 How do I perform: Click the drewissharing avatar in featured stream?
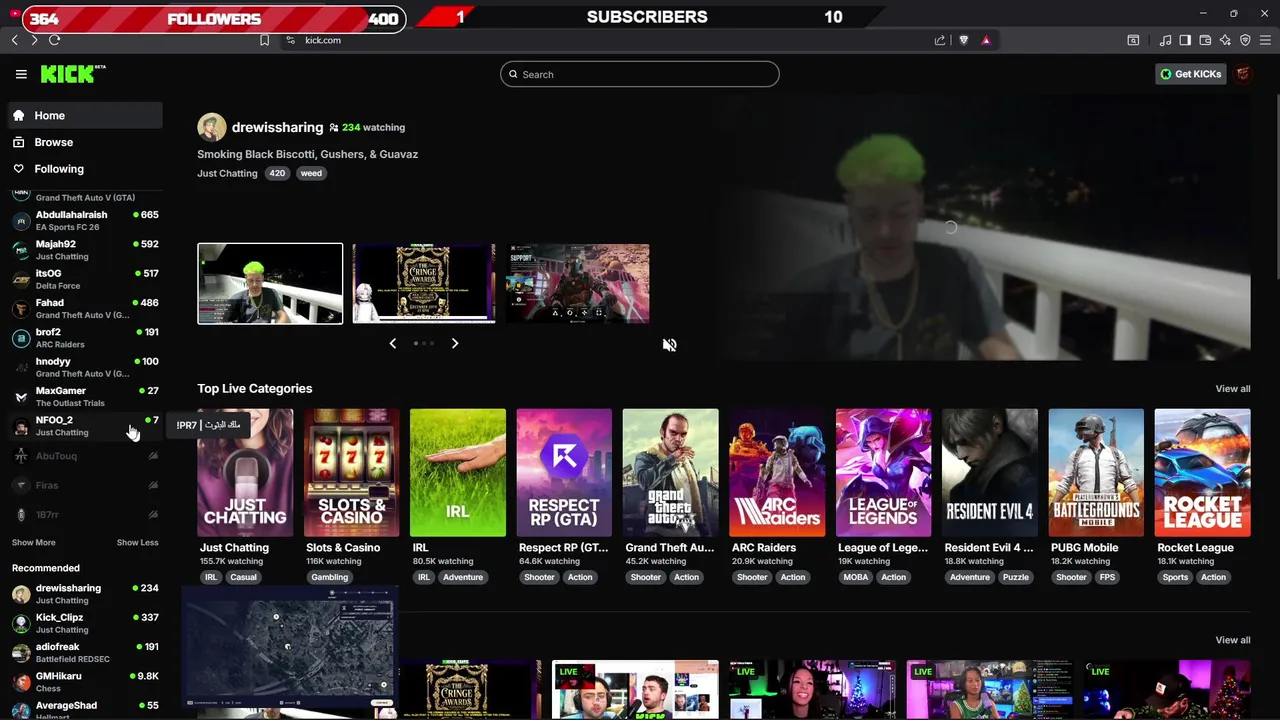pyautogui.click(x=212, y=127)
